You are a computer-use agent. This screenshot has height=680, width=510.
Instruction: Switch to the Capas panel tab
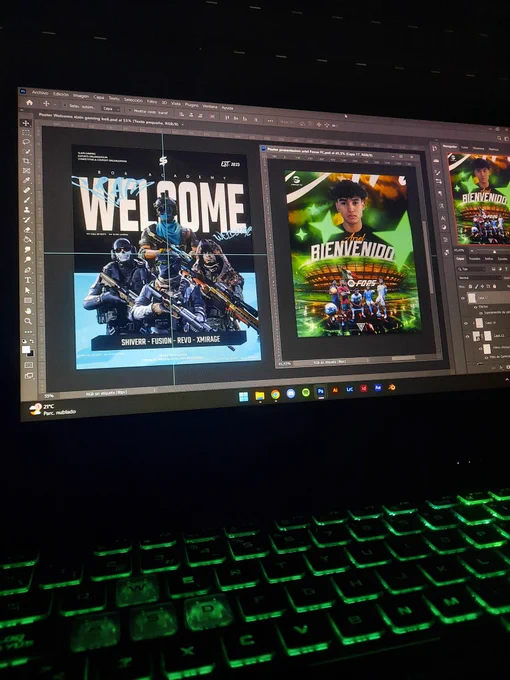tap(460, 258)
